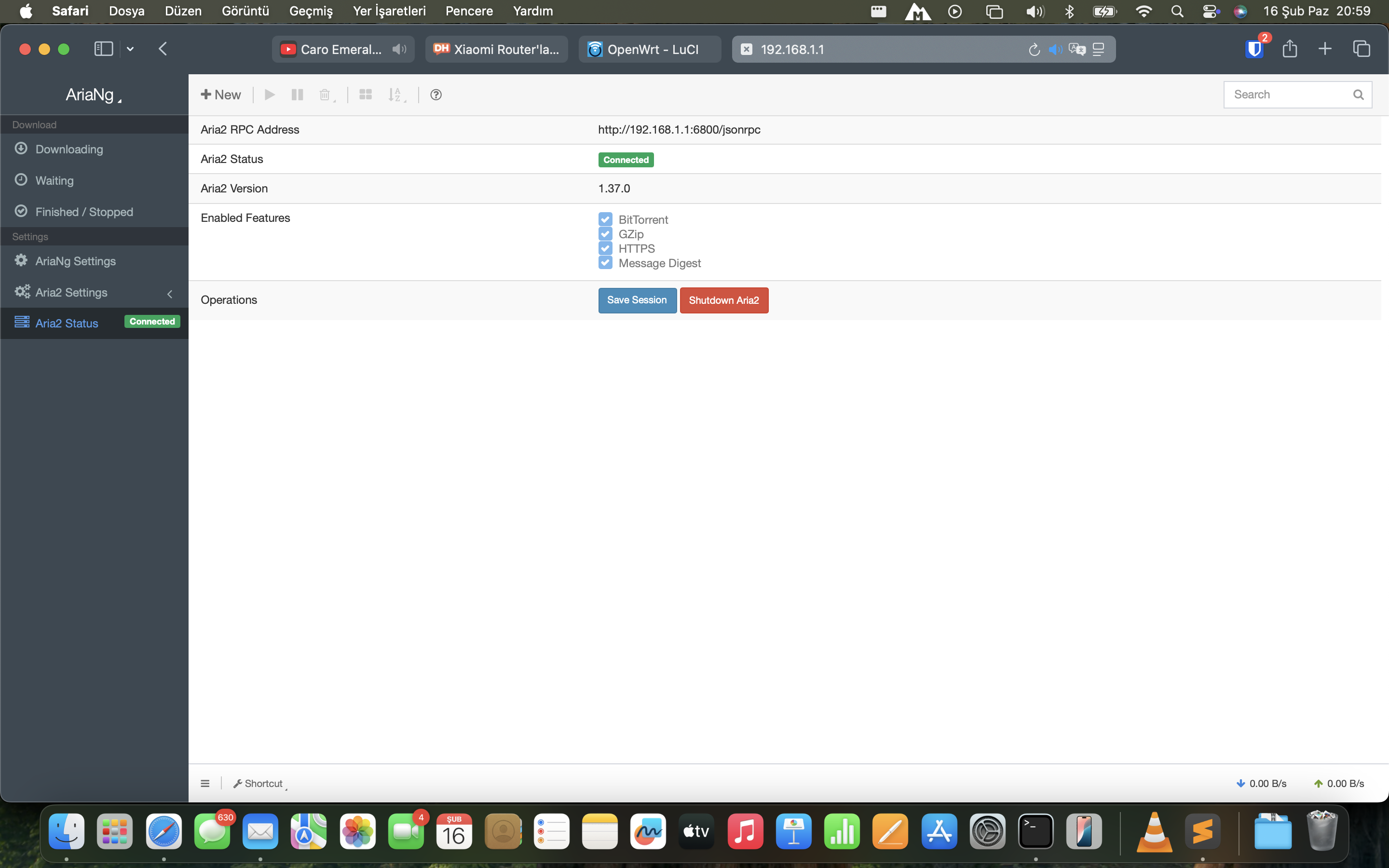Mute audio on the Caro Emerald tab
Viewport: 1389px width, 868px height.
pyautogui.click(x=399, y=49)
